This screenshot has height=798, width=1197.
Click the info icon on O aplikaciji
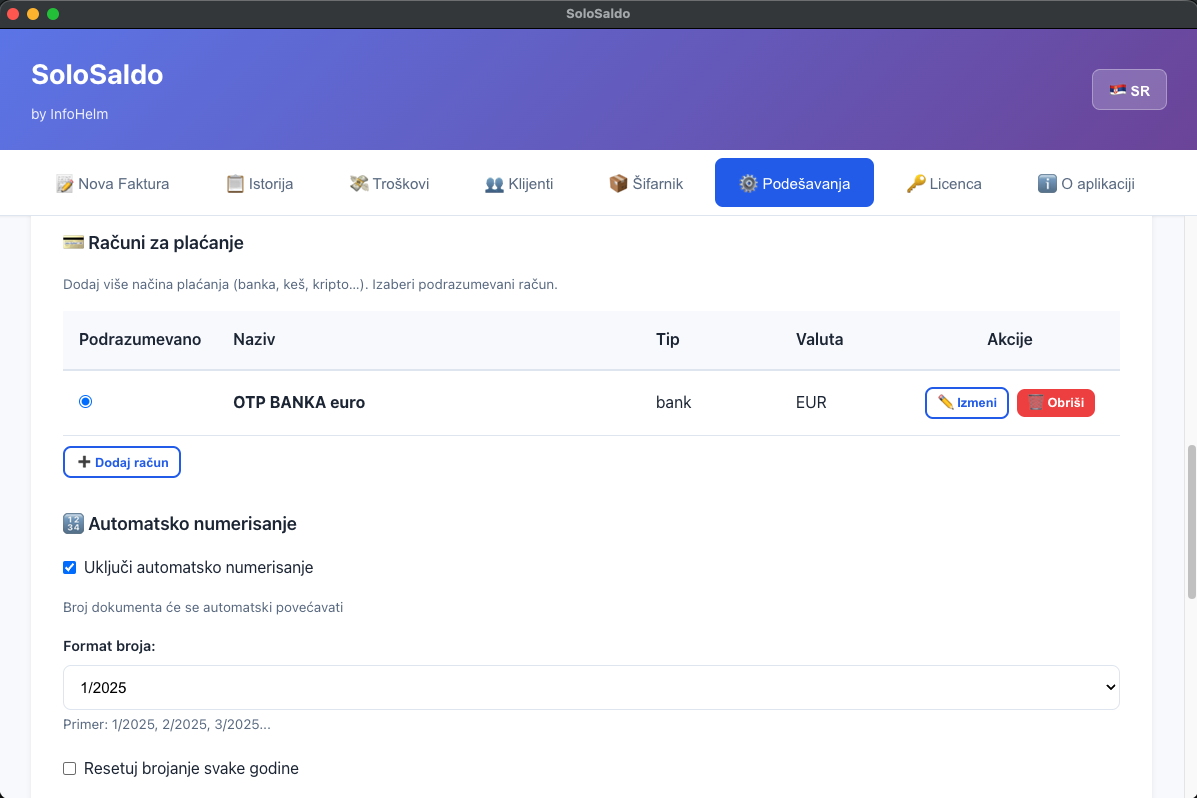[1047, 184]
